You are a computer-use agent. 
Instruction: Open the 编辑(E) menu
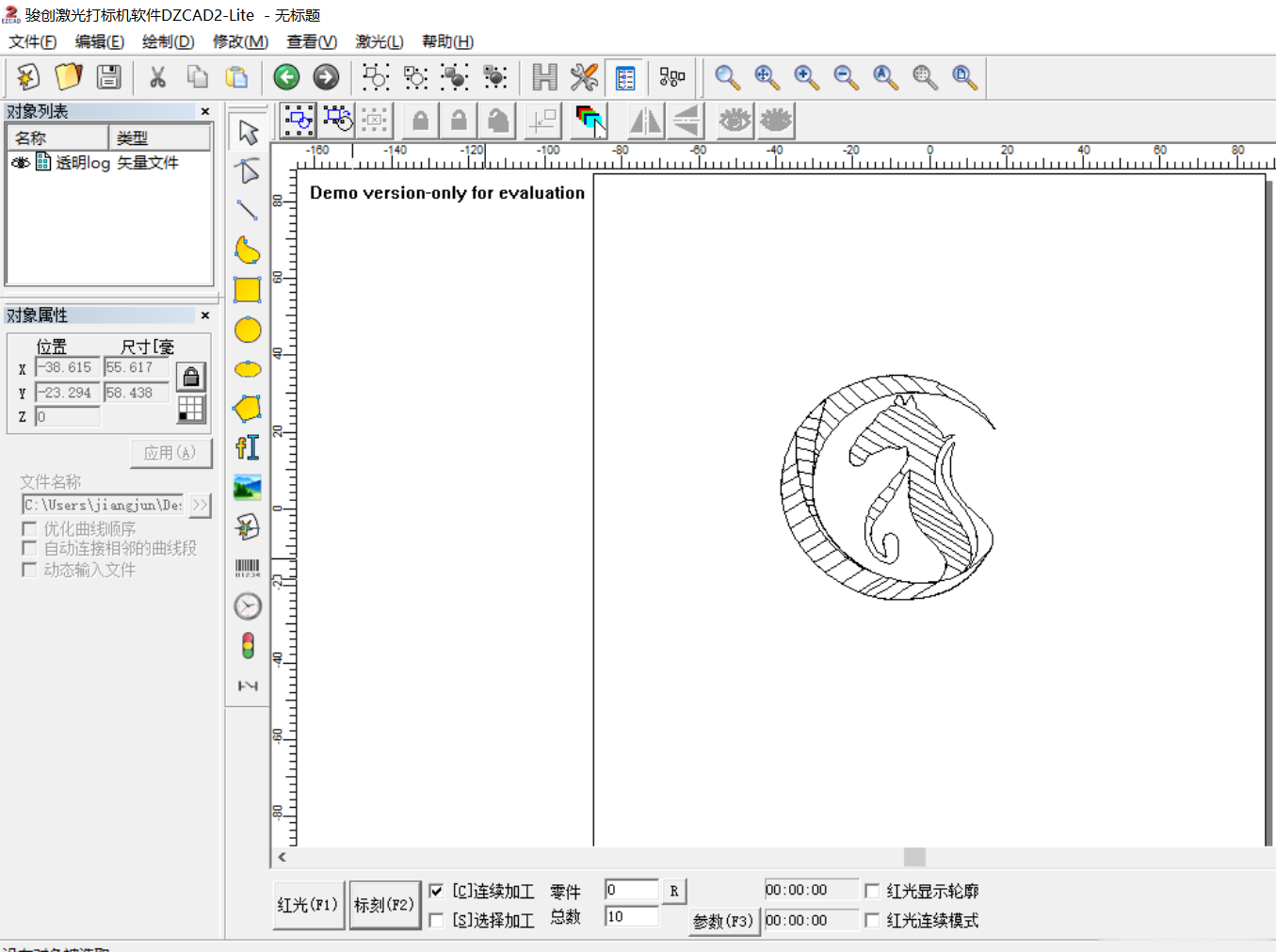(100, 41)
